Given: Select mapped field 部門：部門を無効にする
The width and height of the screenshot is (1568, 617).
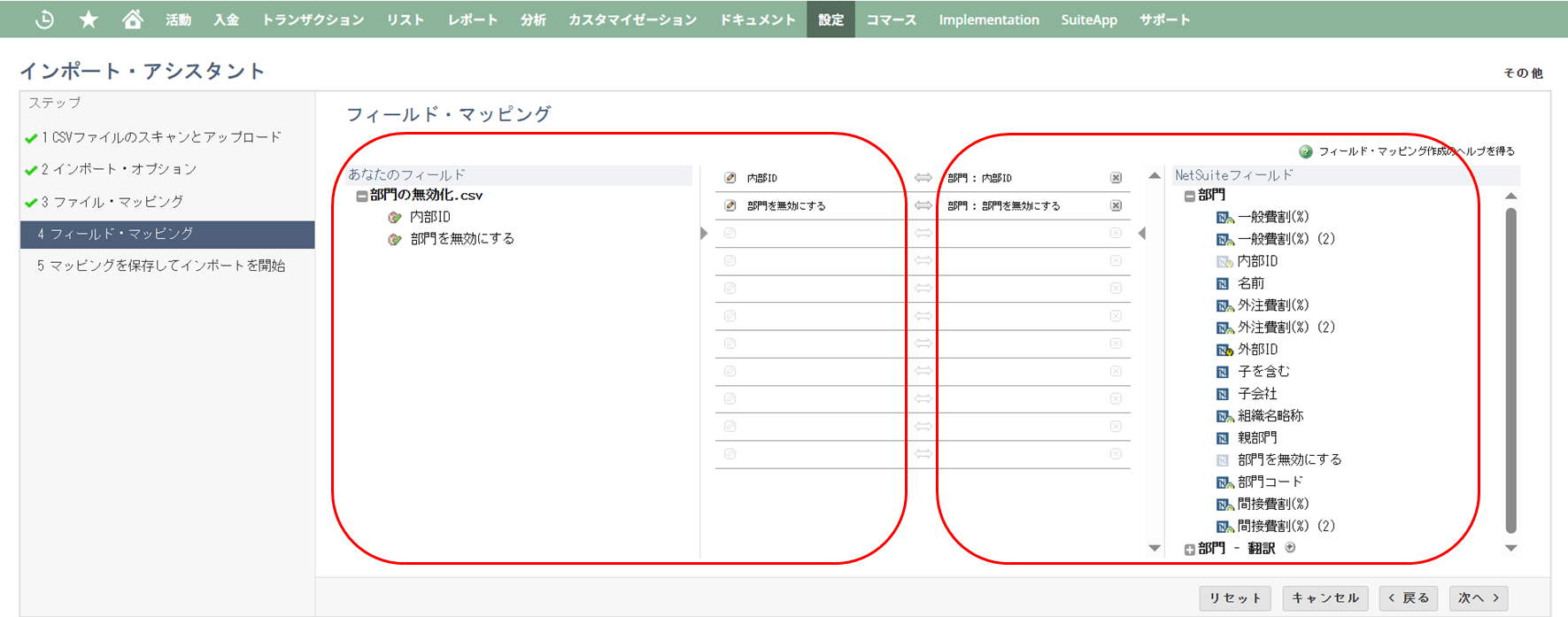Looking at the screenshot, I should pos(1003,205).
